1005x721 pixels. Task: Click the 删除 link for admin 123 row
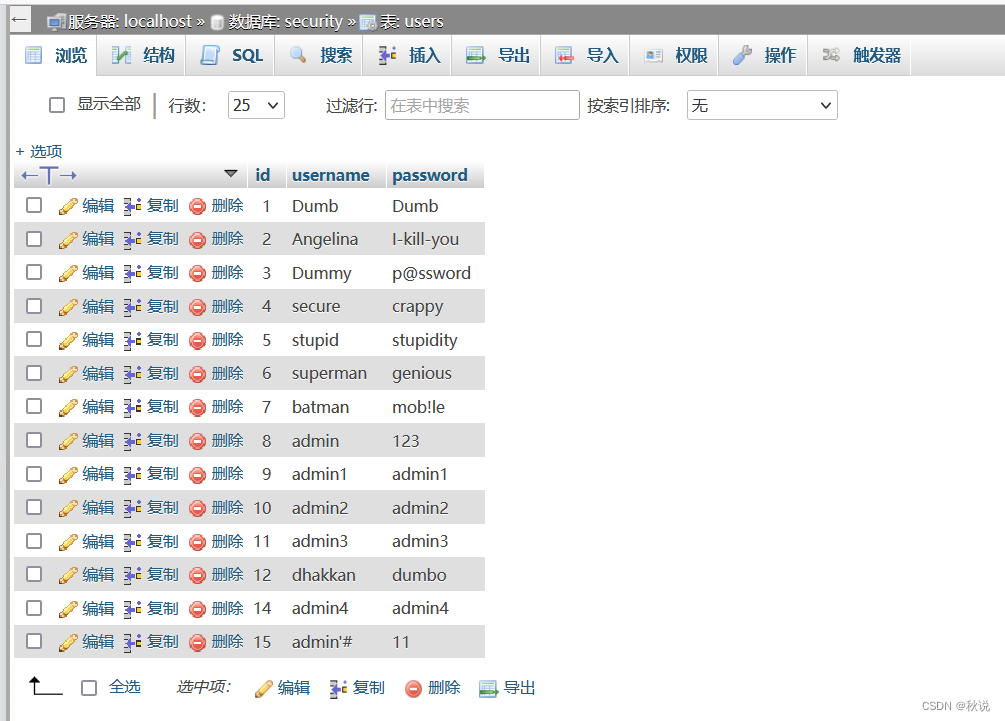228,440
